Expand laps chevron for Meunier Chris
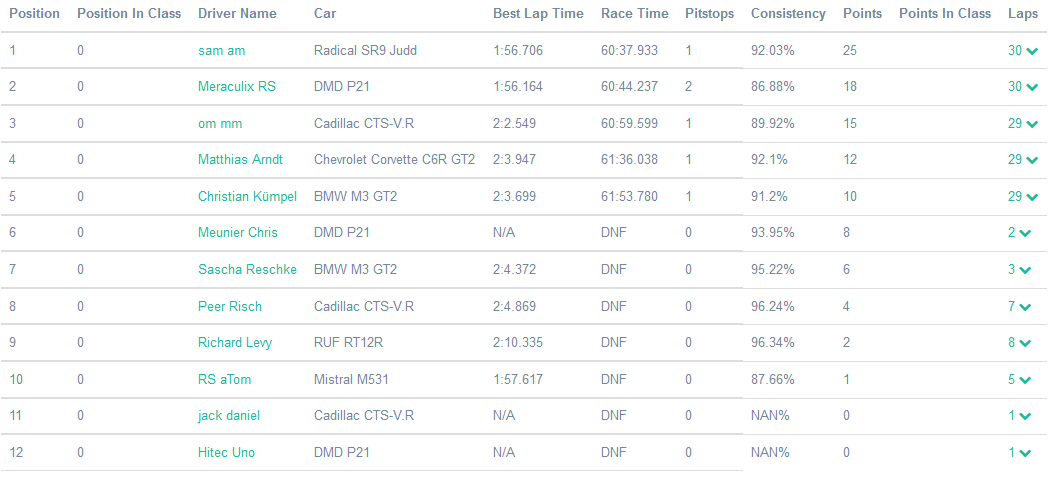Viewport: 1049px width, 479px height. (x=1025, y=233)
